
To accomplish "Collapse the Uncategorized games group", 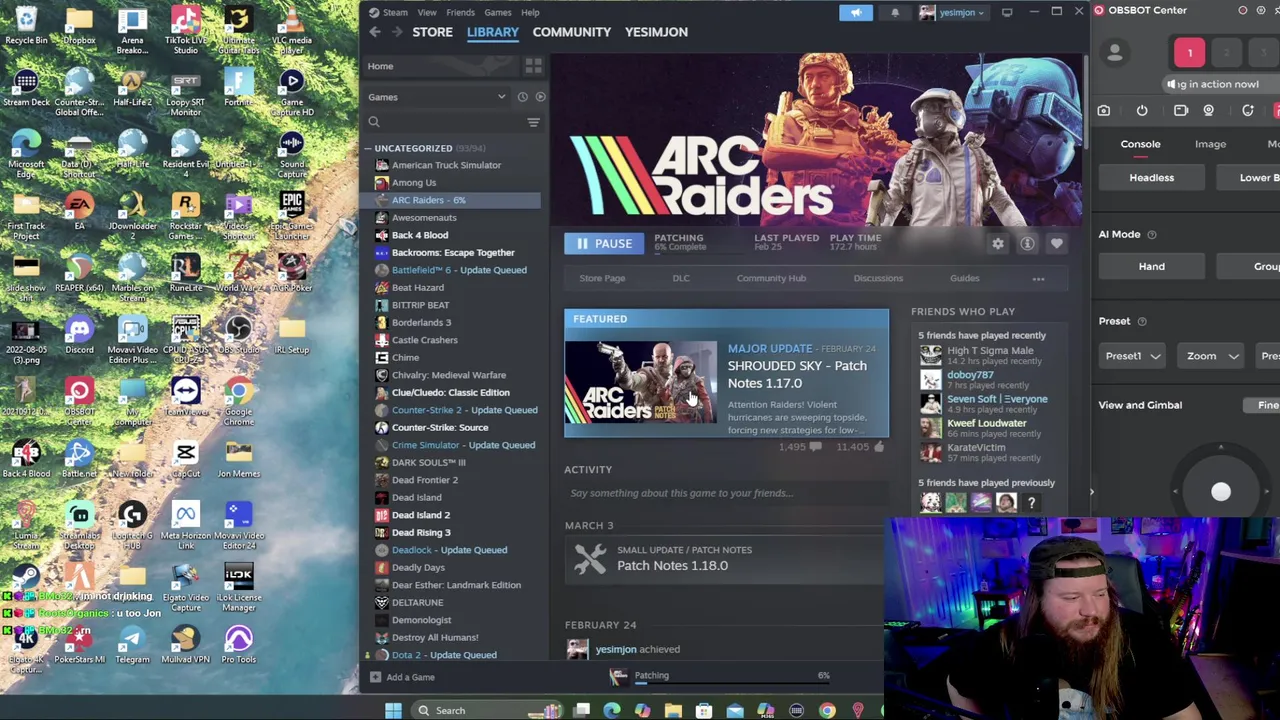I will (x=367, y=149).
